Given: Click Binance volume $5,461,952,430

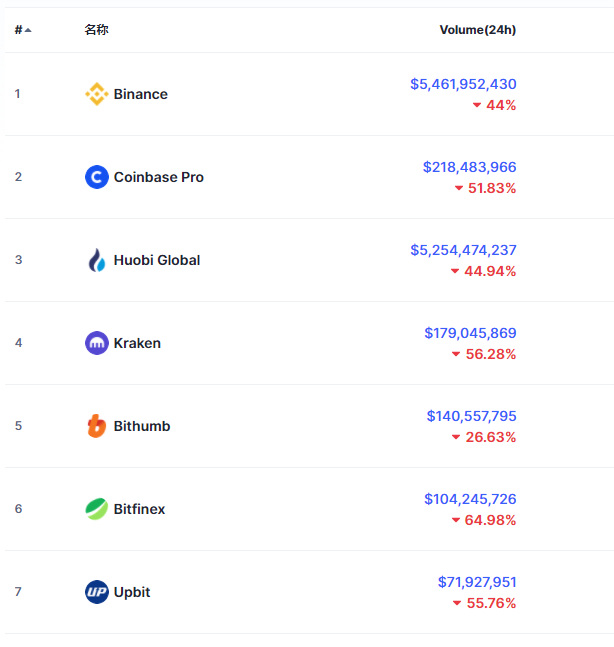Looking at the screenshot, I should [x=463, y=84].
